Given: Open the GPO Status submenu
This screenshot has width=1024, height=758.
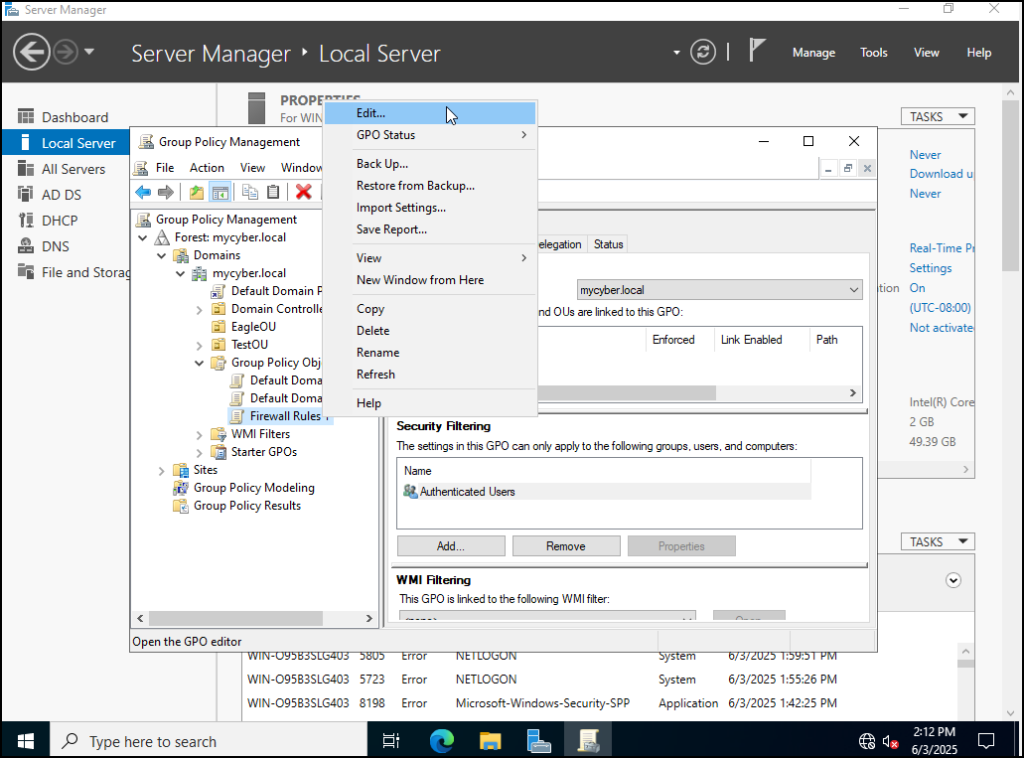Looking at the screenshot, I should (x=430, y=135).
